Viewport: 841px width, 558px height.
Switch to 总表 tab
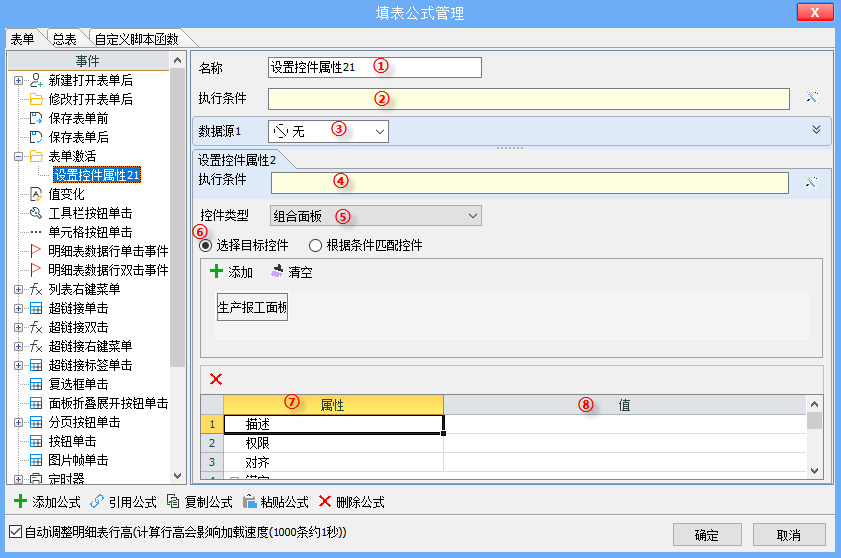[x=64, y=39]
